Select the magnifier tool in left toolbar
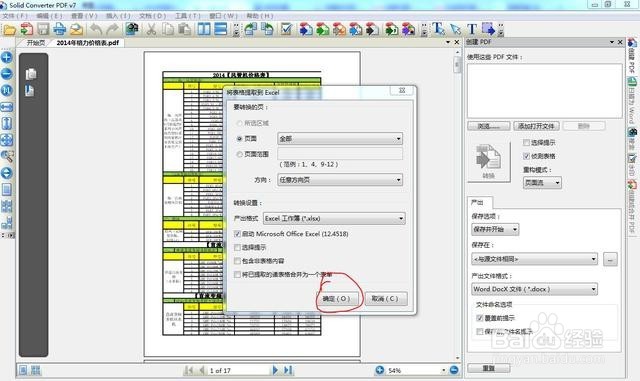This screenshot has height=381, width=640. [7, 156]
